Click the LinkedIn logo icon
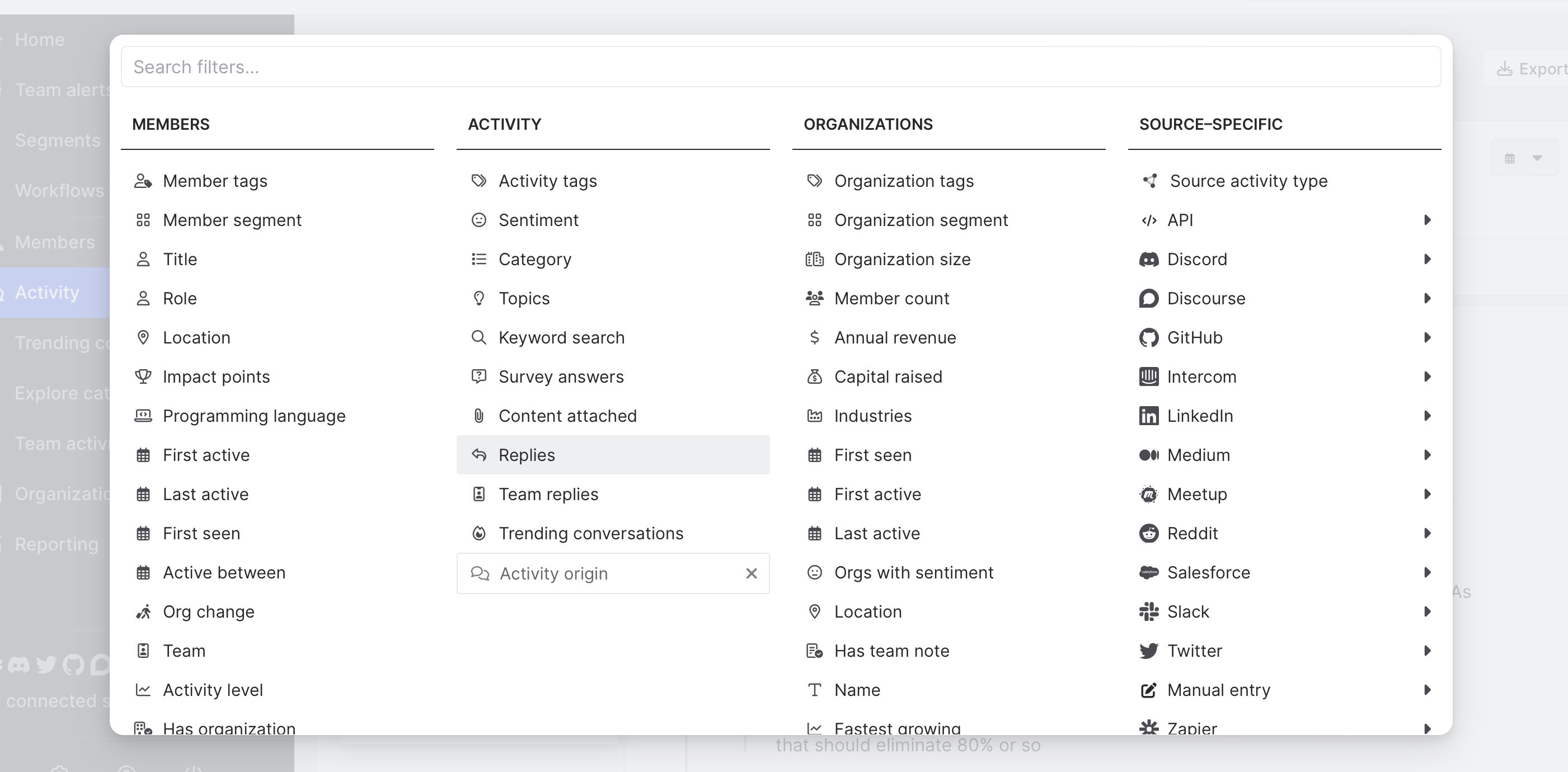 tap(1149, 416)
